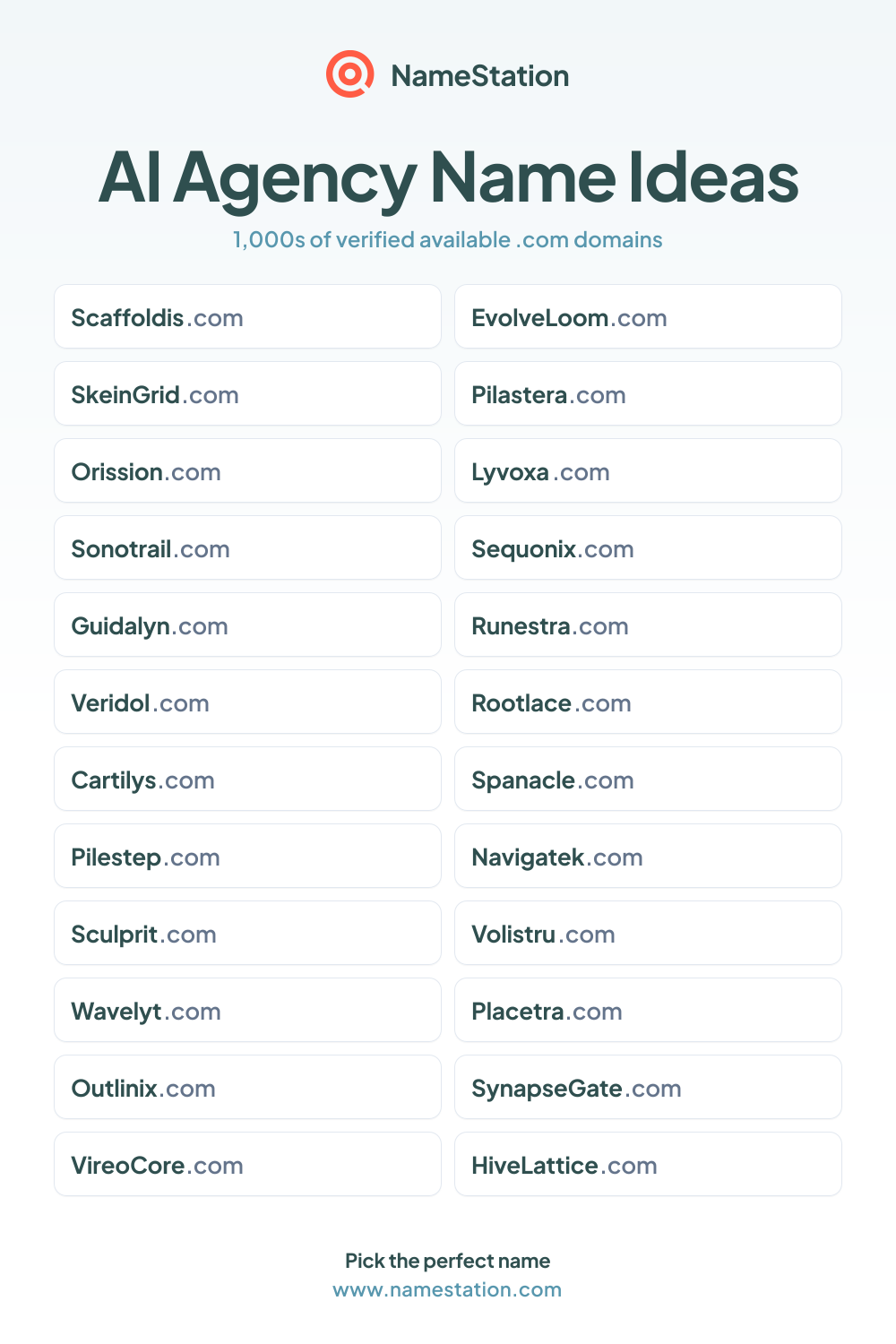
Task: Select the Spanacle.com card
Action: point(648,779)
